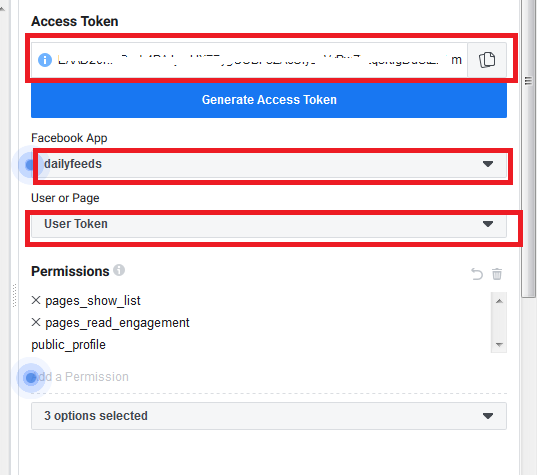Click the permissions list scroll-up arrow

[499, 301]
